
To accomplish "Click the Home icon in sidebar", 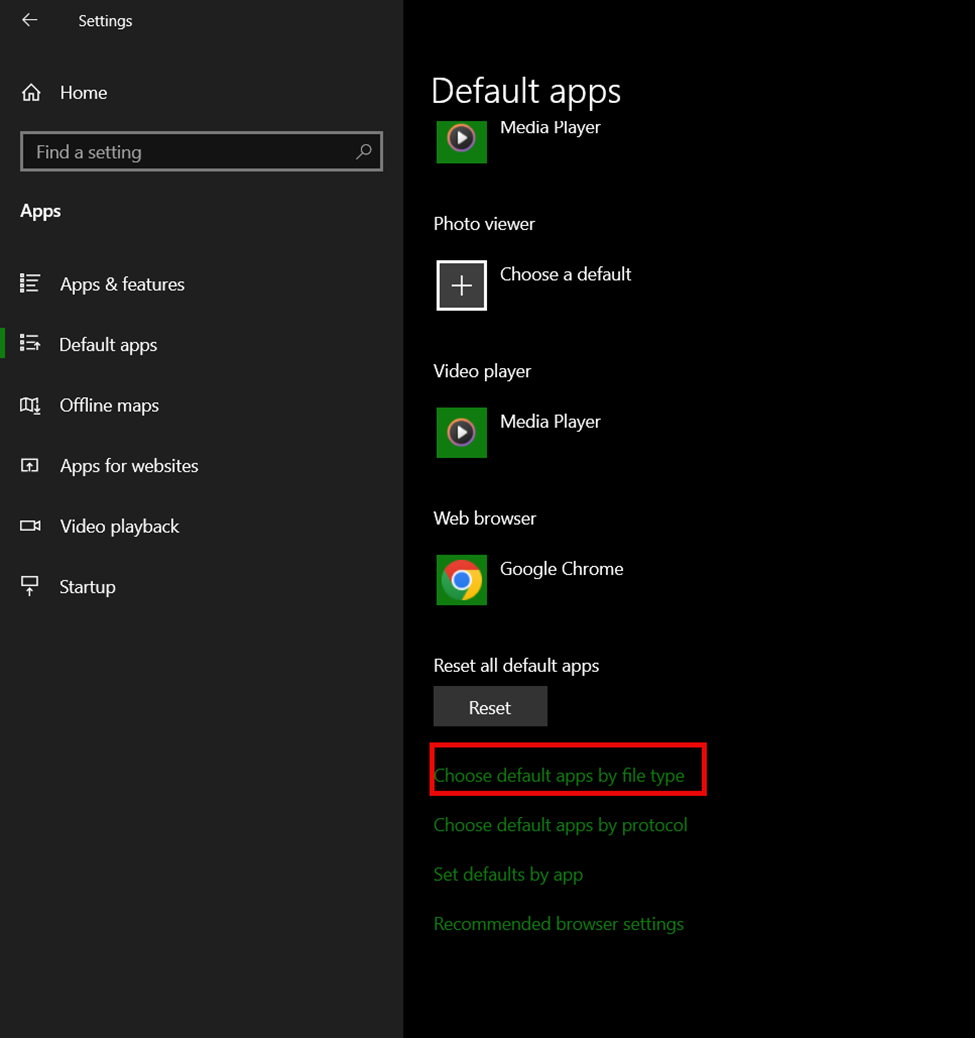I will tap(31, 93).
